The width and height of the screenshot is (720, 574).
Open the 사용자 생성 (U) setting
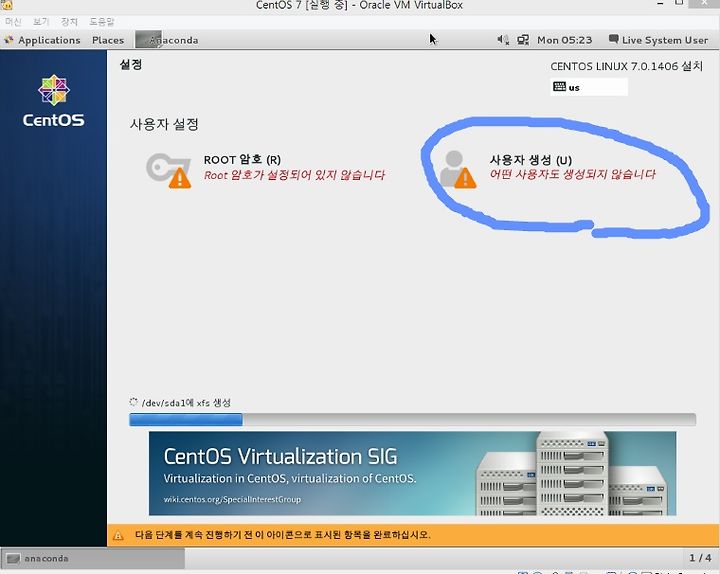point(547,168)
